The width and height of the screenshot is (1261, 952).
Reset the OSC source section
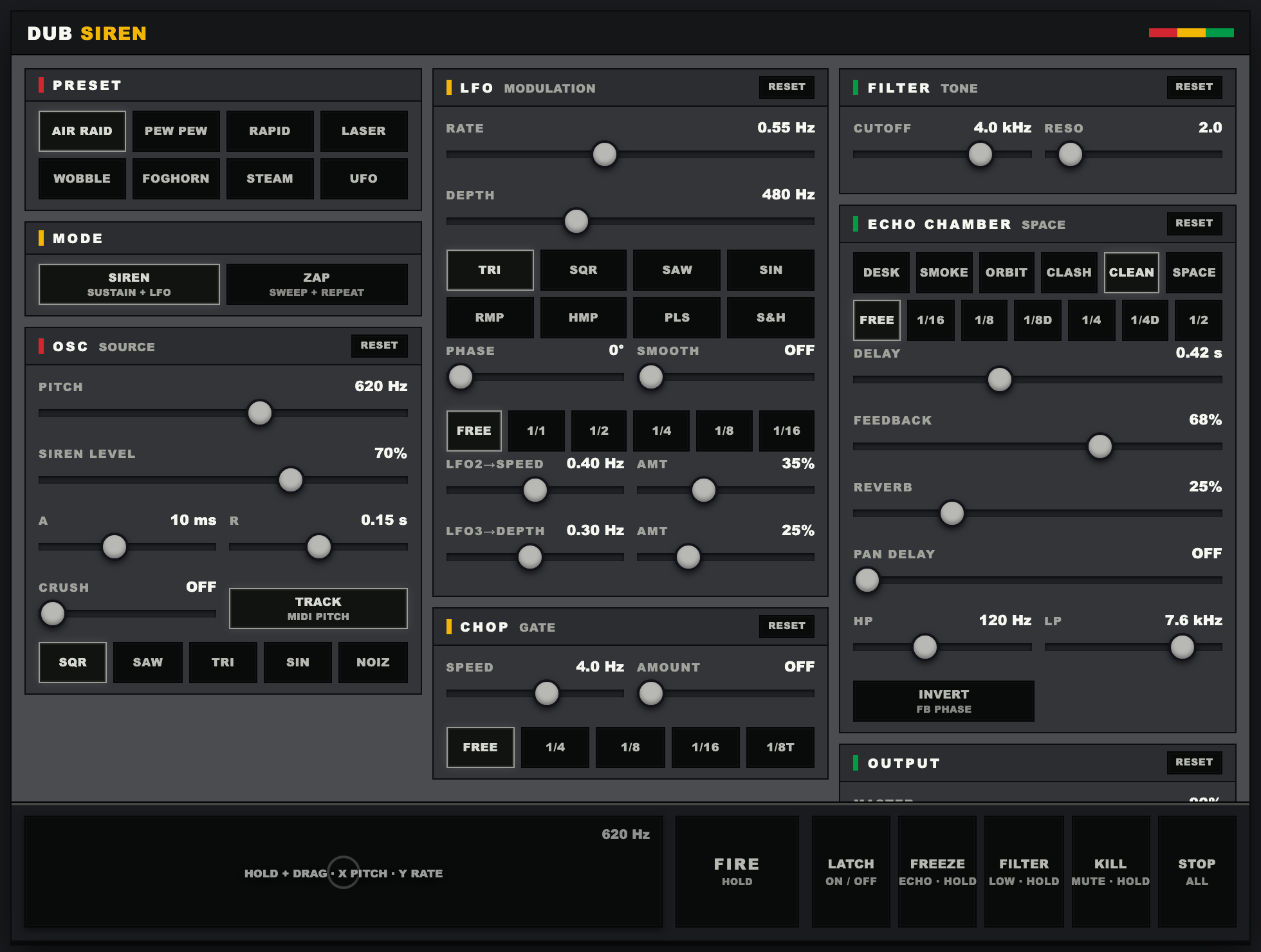pos(379,346)
